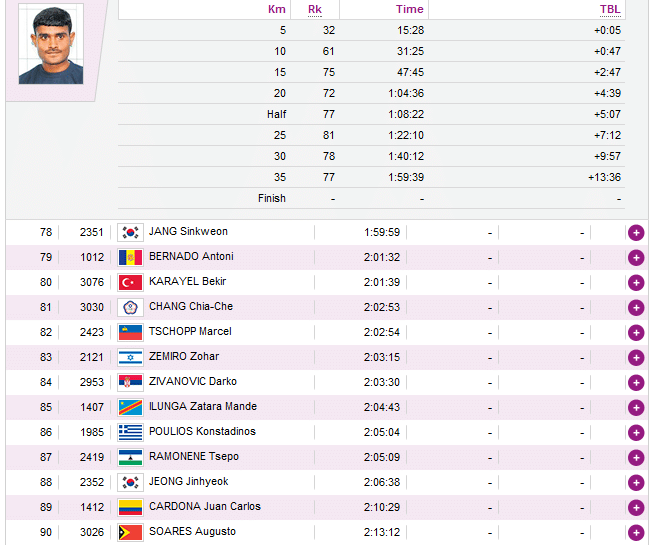The height and width of the screenshot is (545, 652).
Task: Click plus icon beside ZEMIRO Zohar
Action: pyautogui.click(x=635, y=357)
